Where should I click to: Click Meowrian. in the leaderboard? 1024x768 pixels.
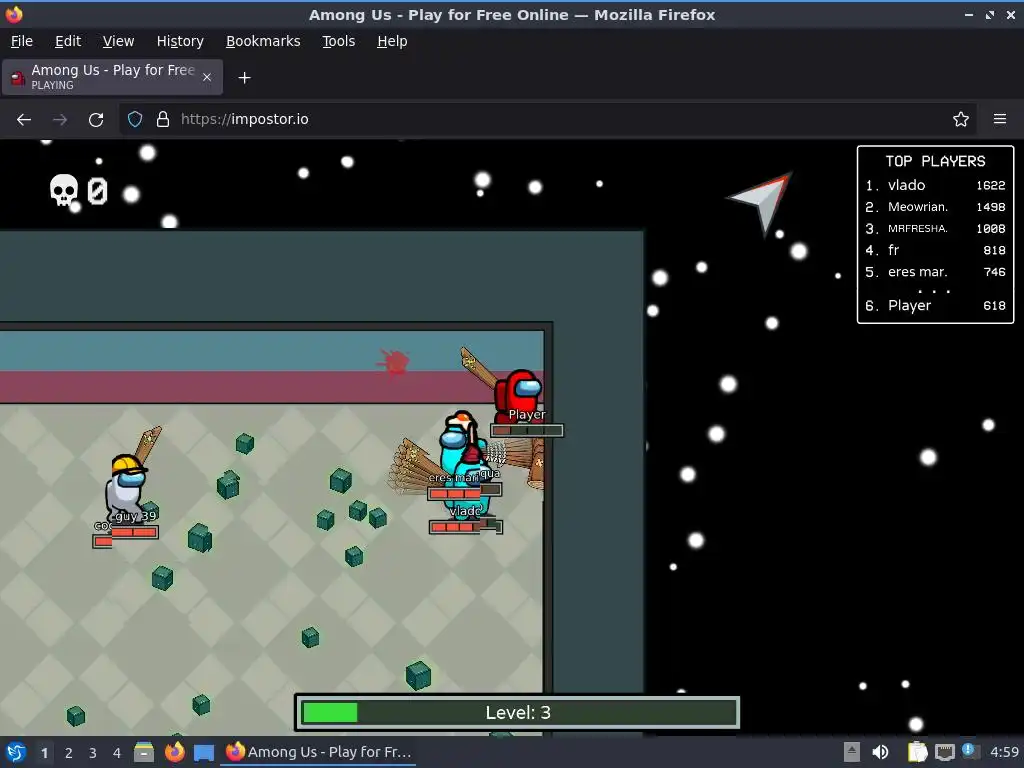(918, 207)
